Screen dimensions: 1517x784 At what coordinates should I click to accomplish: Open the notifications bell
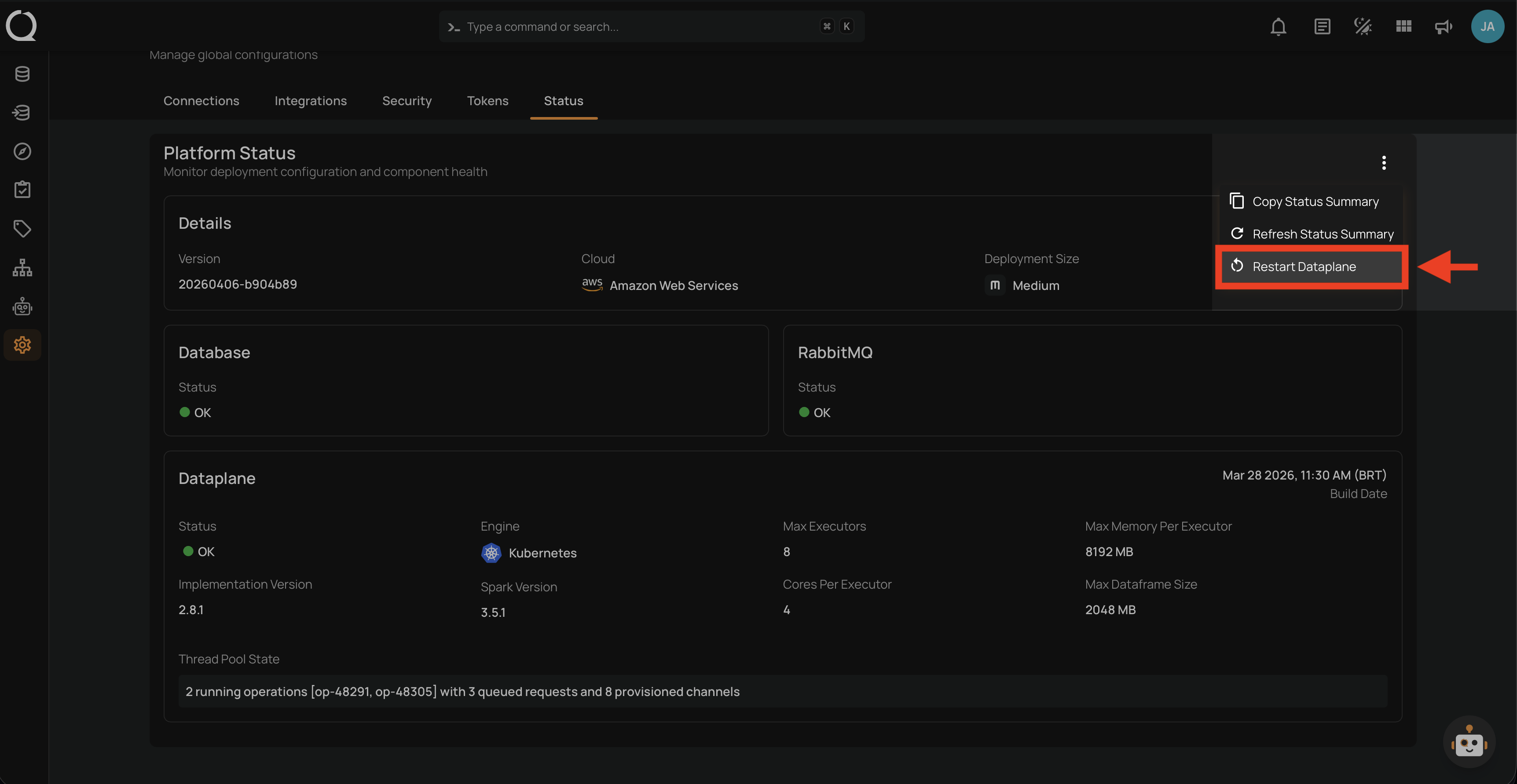[x=1279, y=26]
